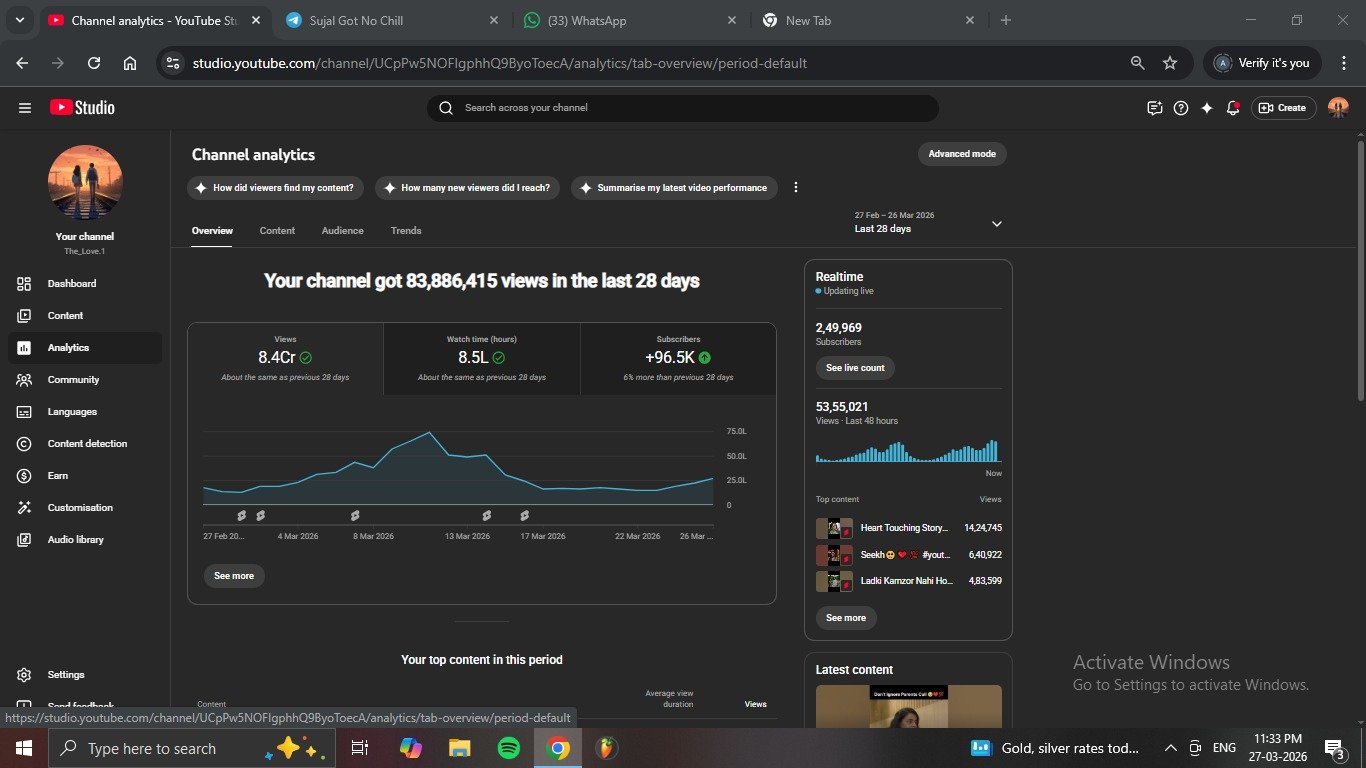This screenshot has width=1366, height=768.
Task: Click the See live count button
Action: tap(855, 368)
